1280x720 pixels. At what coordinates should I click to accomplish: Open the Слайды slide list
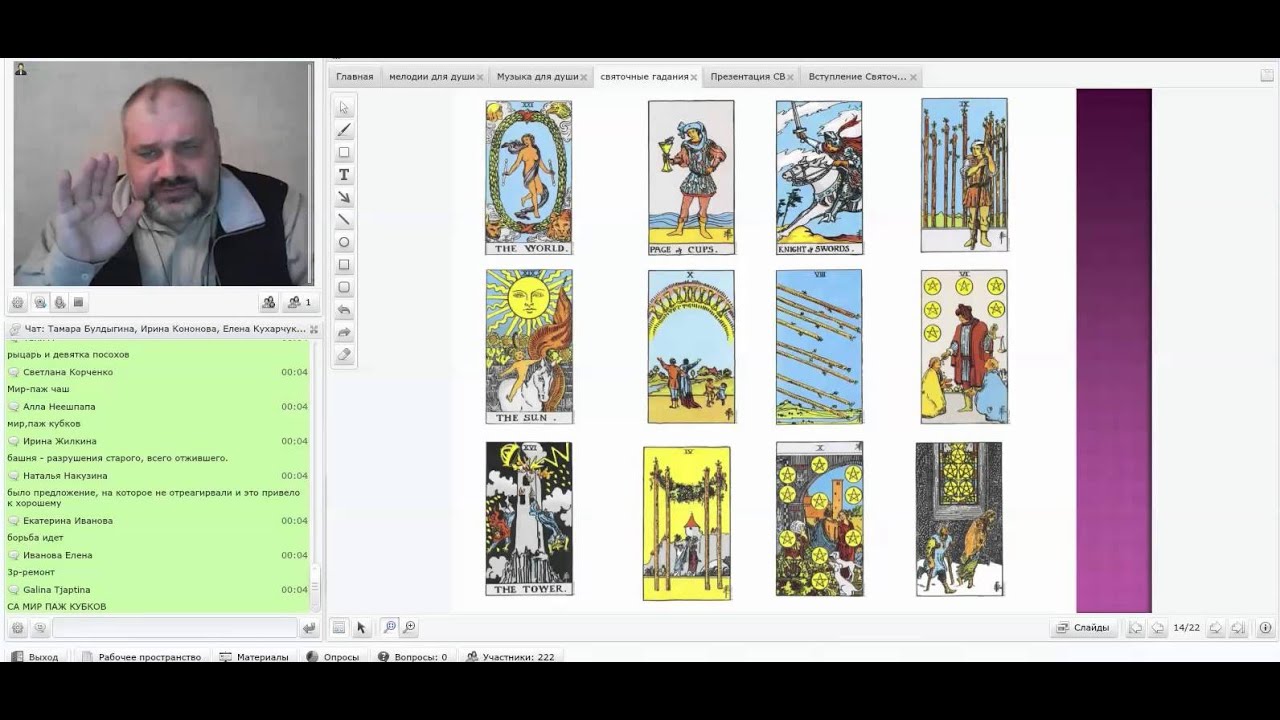[1084, 628]
